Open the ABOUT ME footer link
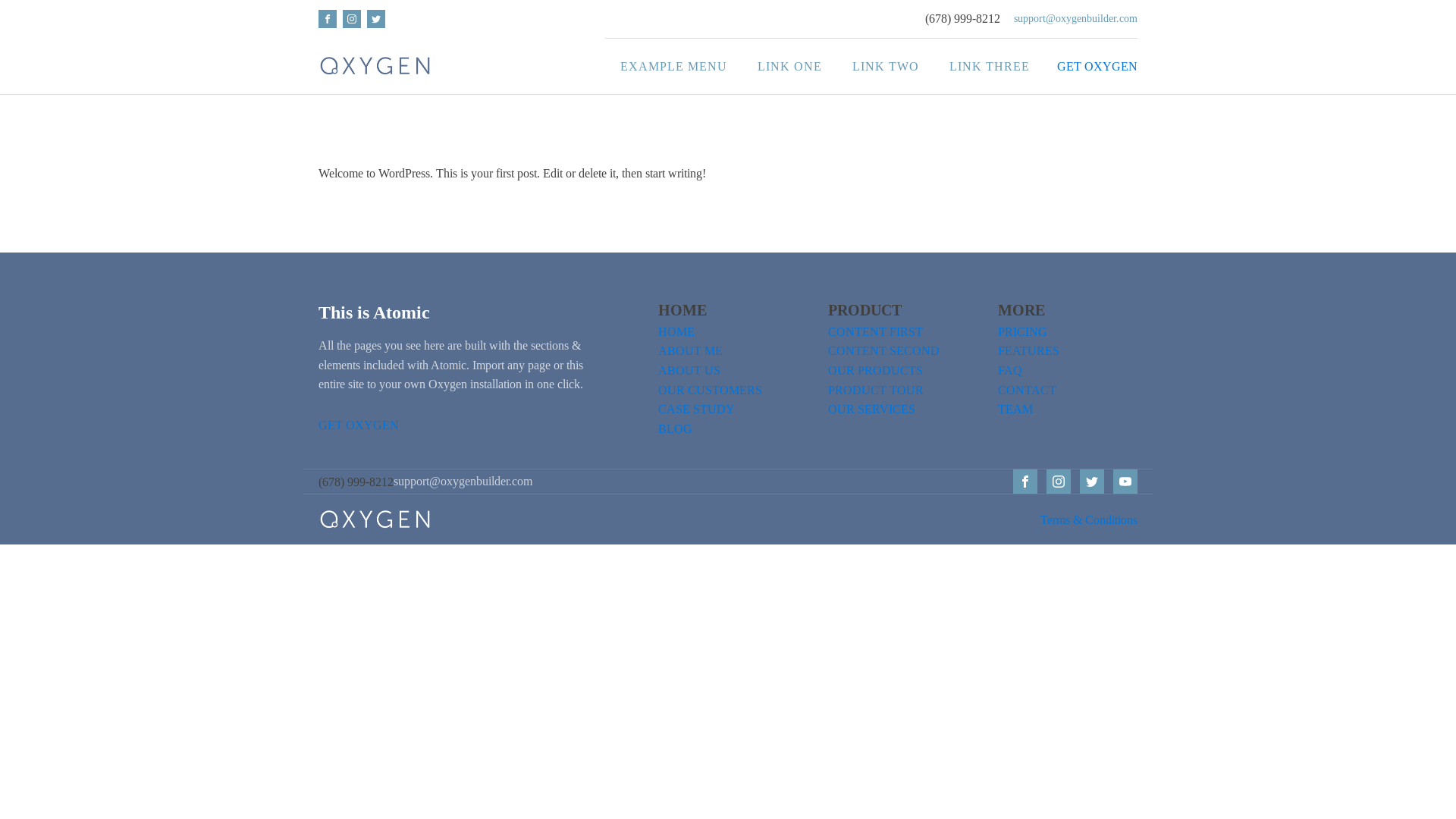 (690, 351)
